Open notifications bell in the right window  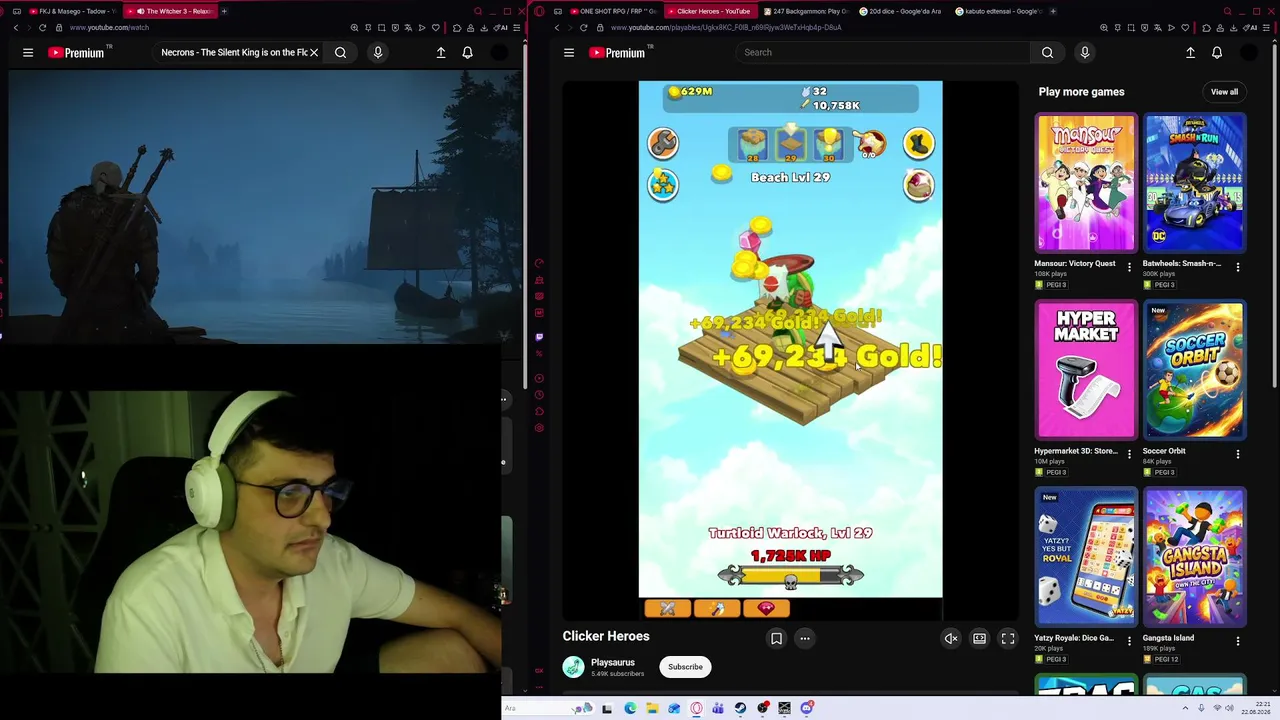click(1217, 52)
